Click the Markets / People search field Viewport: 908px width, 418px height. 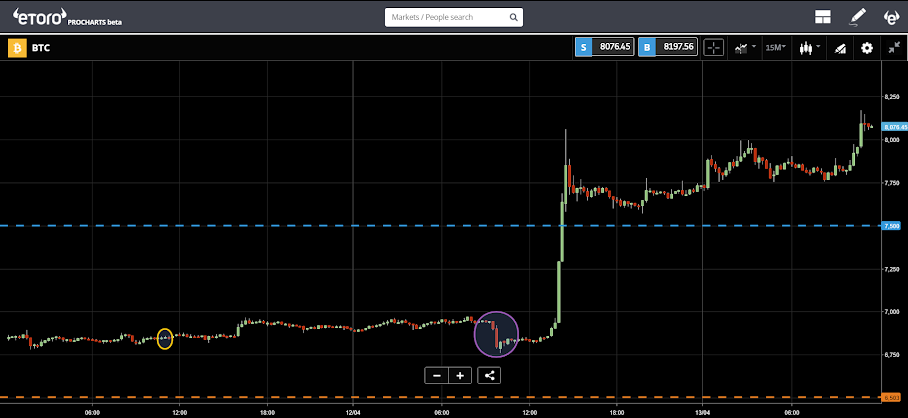tap(454, 17)
